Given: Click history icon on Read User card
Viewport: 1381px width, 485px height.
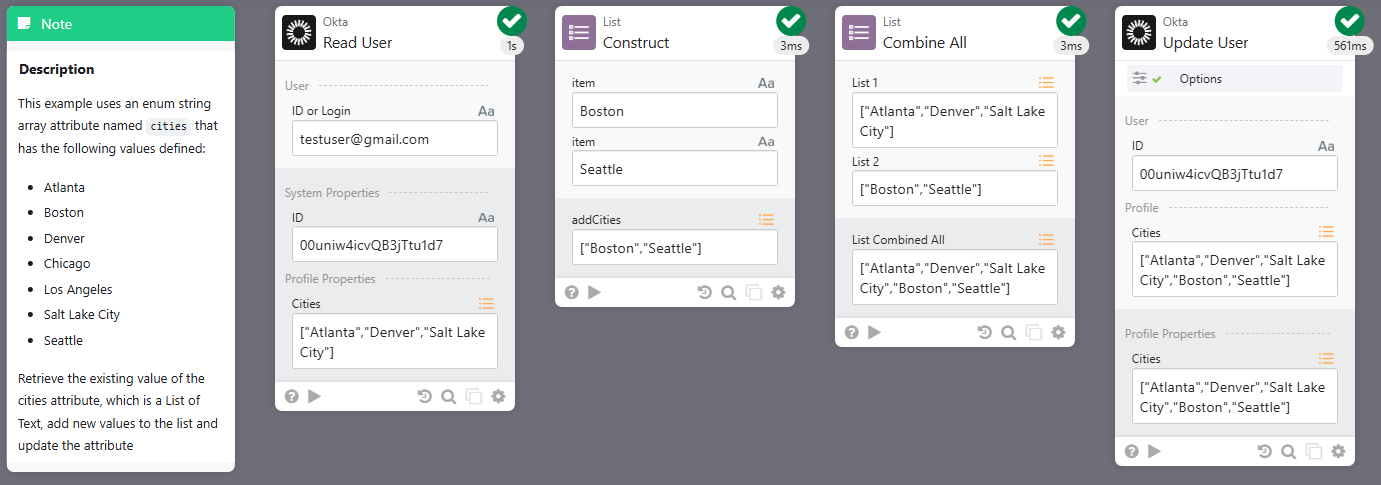Looking at the screenshot, I should 425,396.
